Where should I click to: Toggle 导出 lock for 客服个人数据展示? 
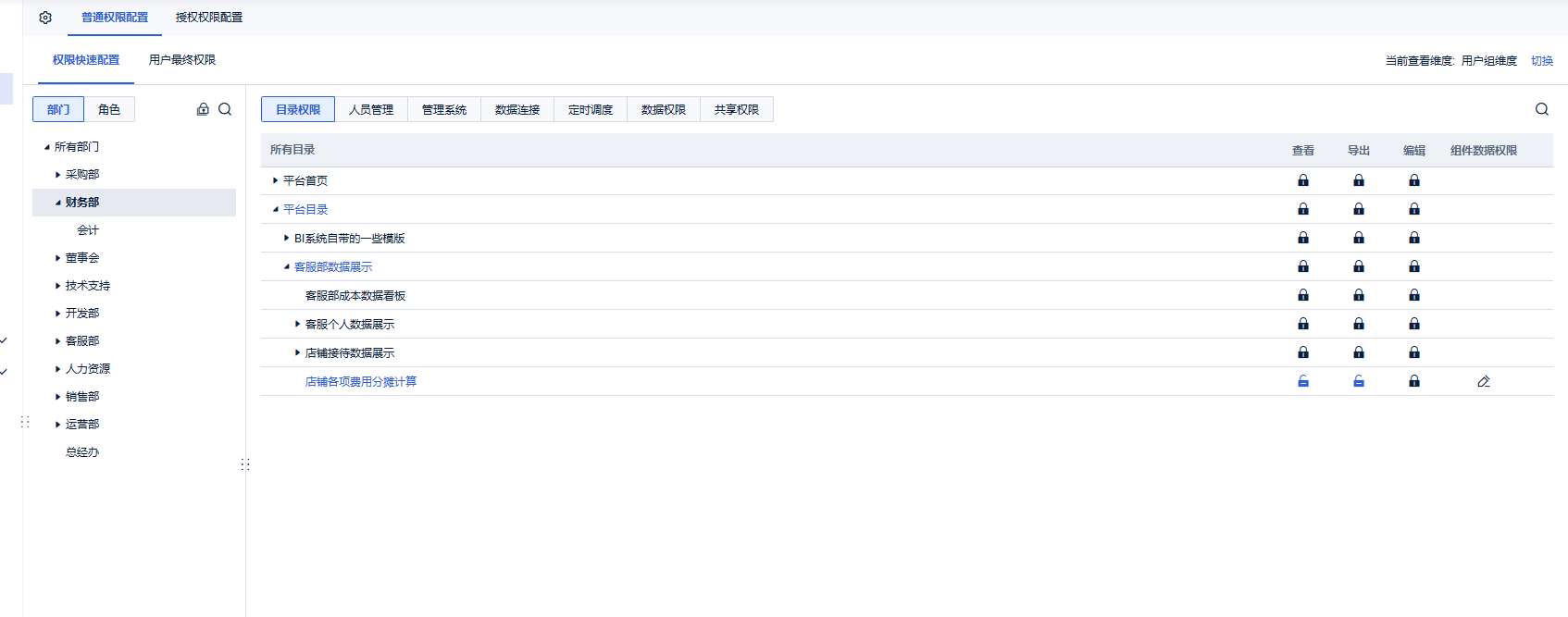tap(1359, 324)
